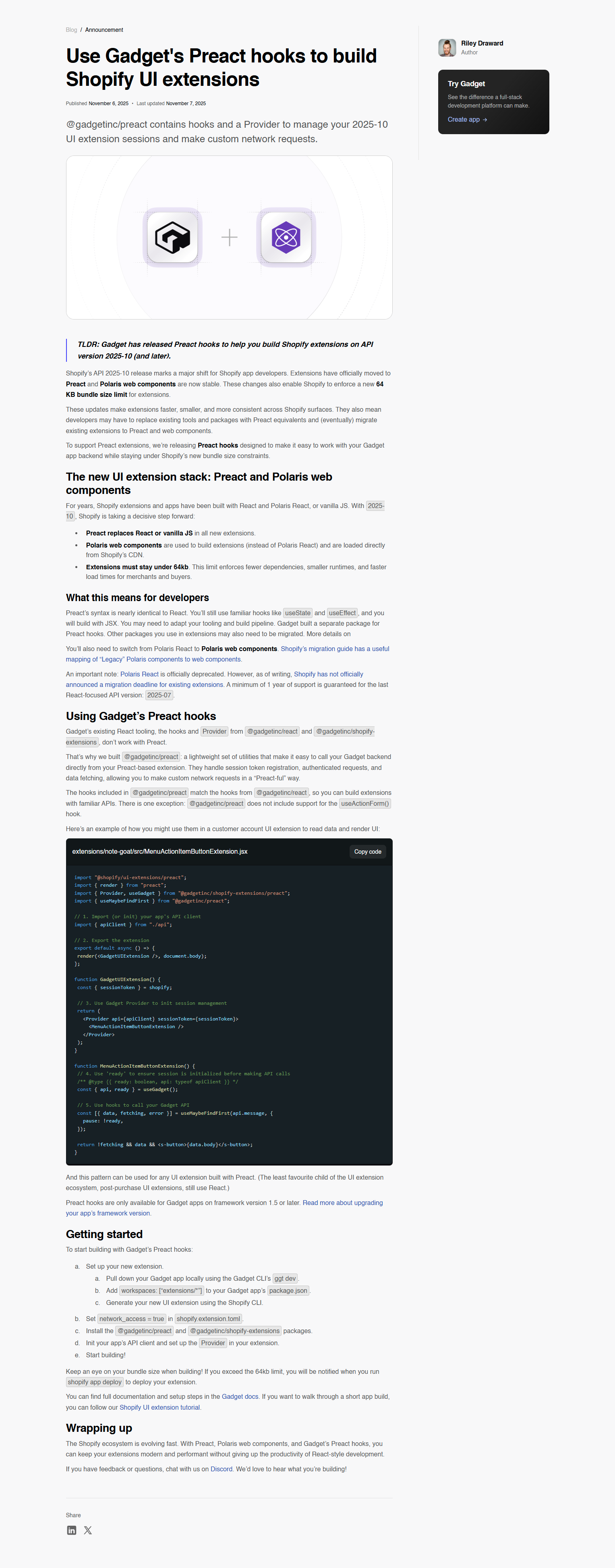Click the Share label
This screenshot has width=615, height=1568.
(73, 1515)
